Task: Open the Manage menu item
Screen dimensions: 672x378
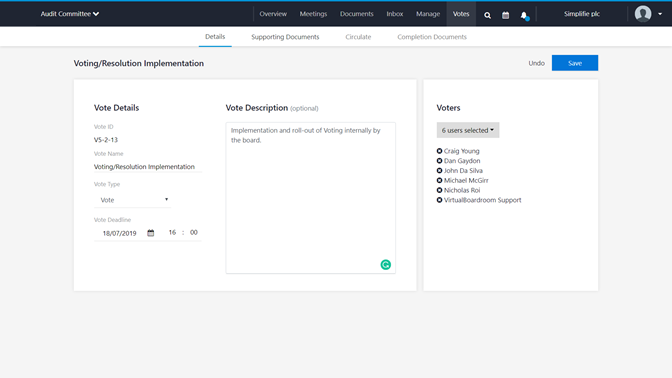Action: click(x=428, y=14)
